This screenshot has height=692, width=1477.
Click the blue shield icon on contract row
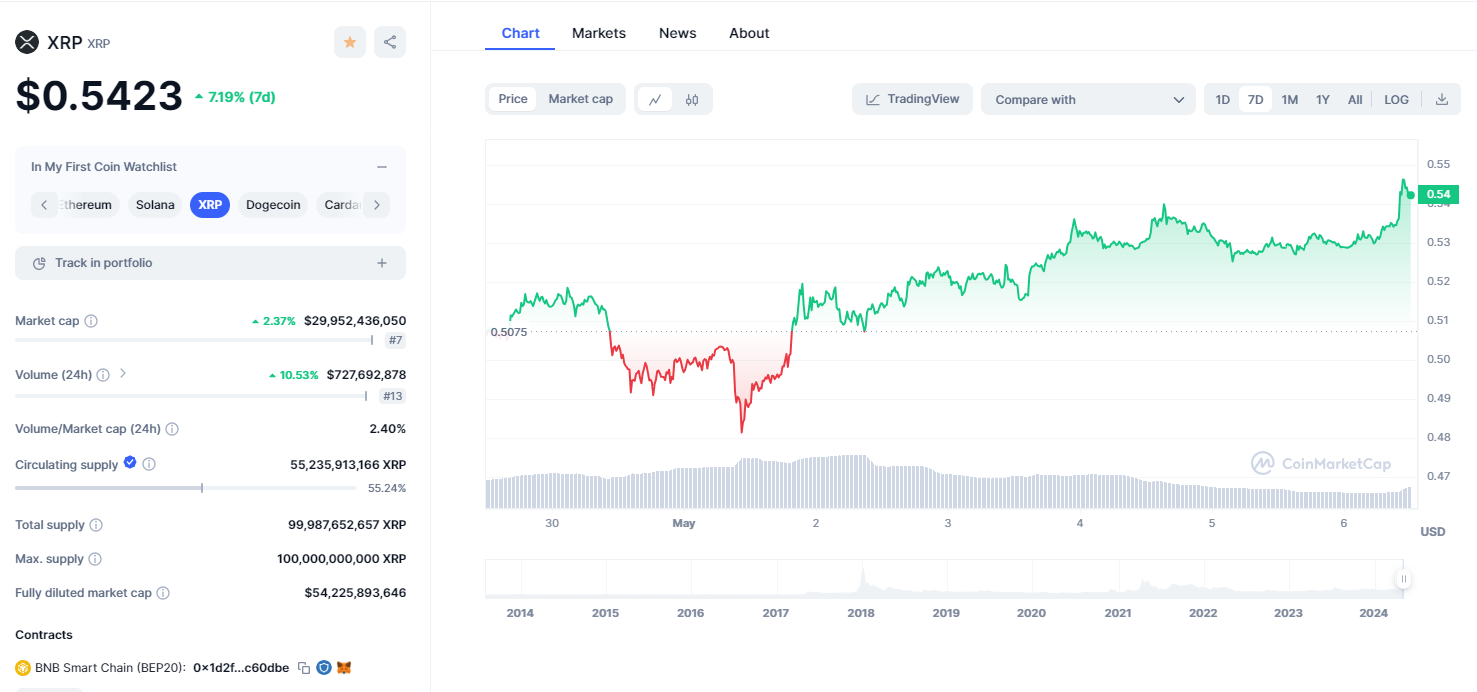[324, 667]
